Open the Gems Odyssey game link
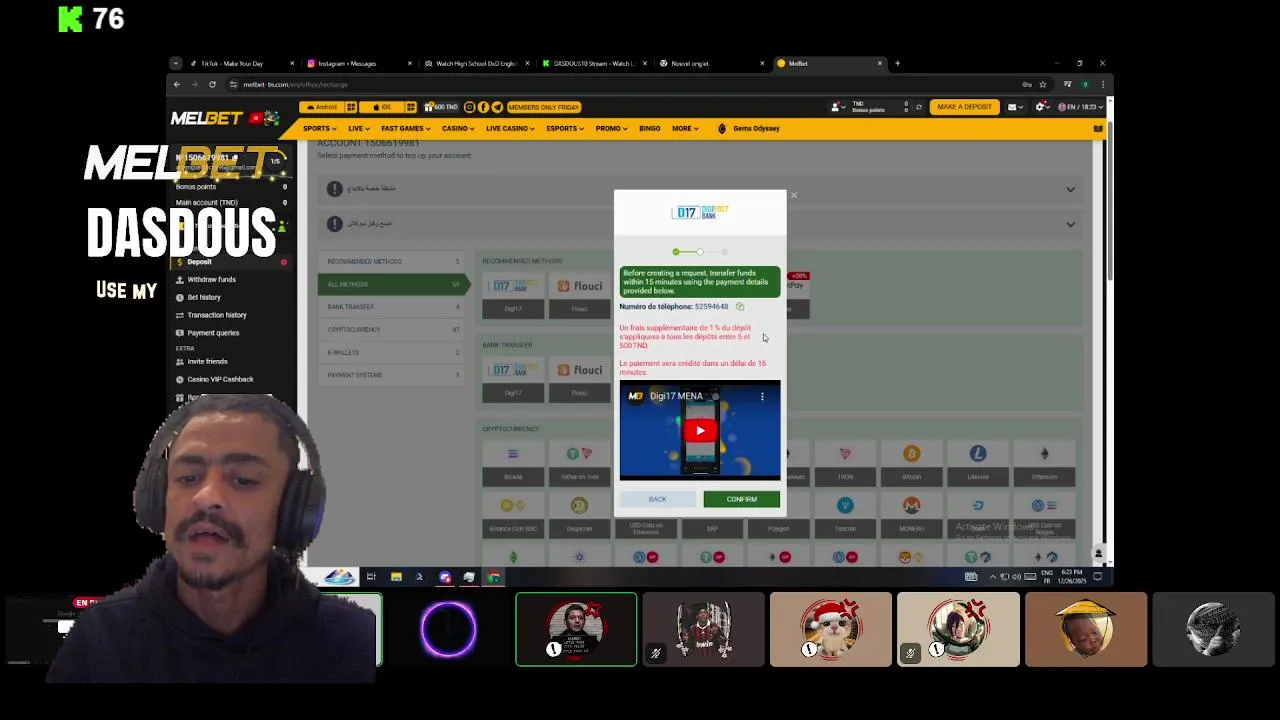The width and height of the screenshot is (1280, 720). point(749,128)
